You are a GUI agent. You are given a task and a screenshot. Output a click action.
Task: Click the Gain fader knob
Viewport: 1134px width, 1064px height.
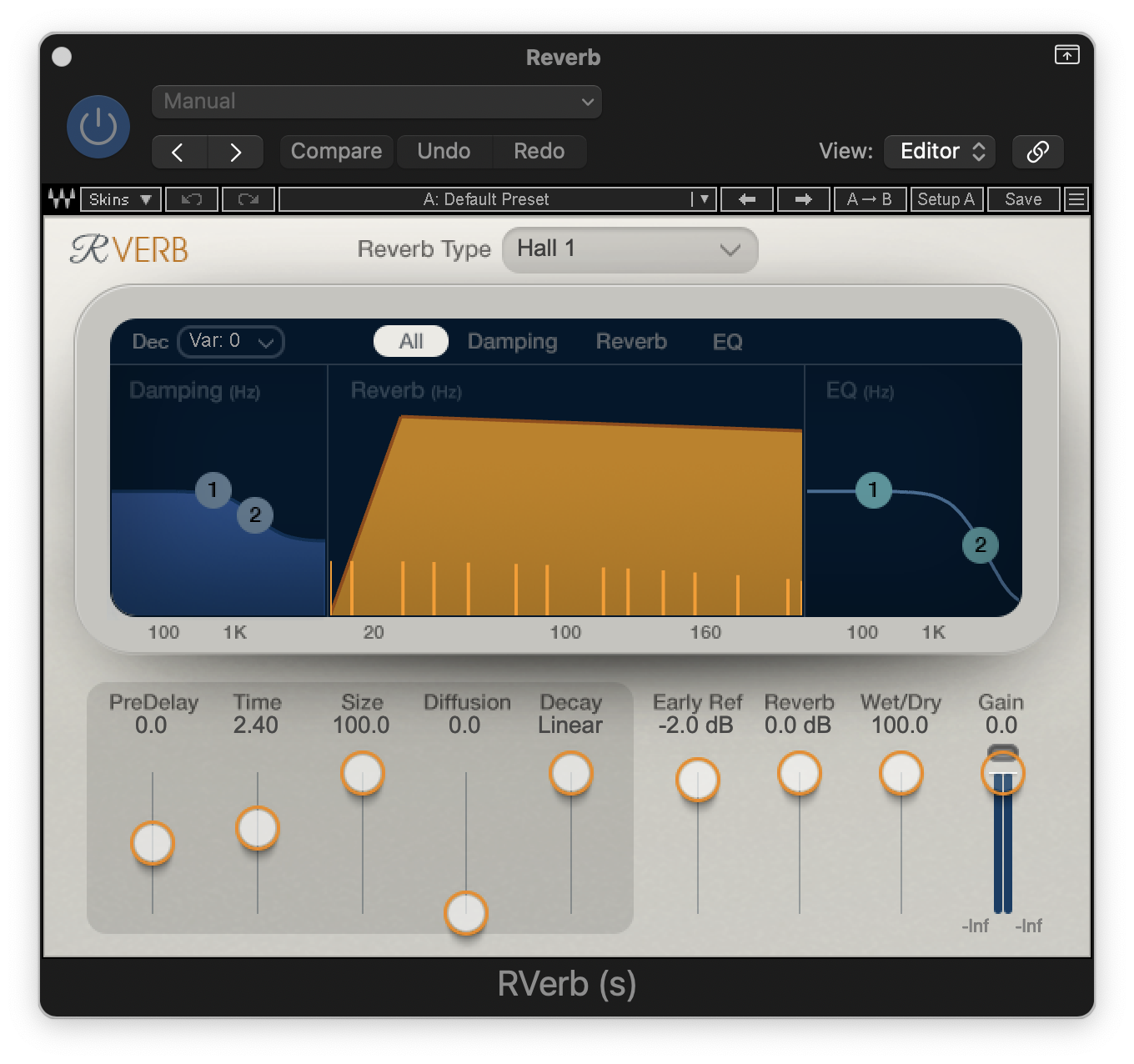[x=1003, y=773]
